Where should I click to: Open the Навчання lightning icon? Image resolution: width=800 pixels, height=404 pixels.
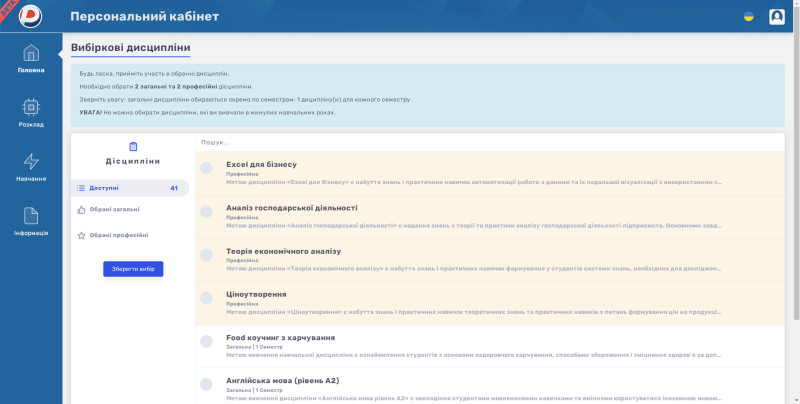click(x=31, y=162)
